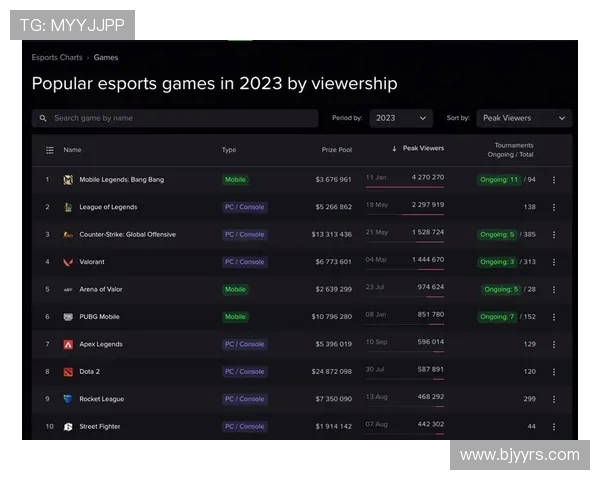Open more options for Street Fighter row
This screenshot has width=600, height=480.
554,426
